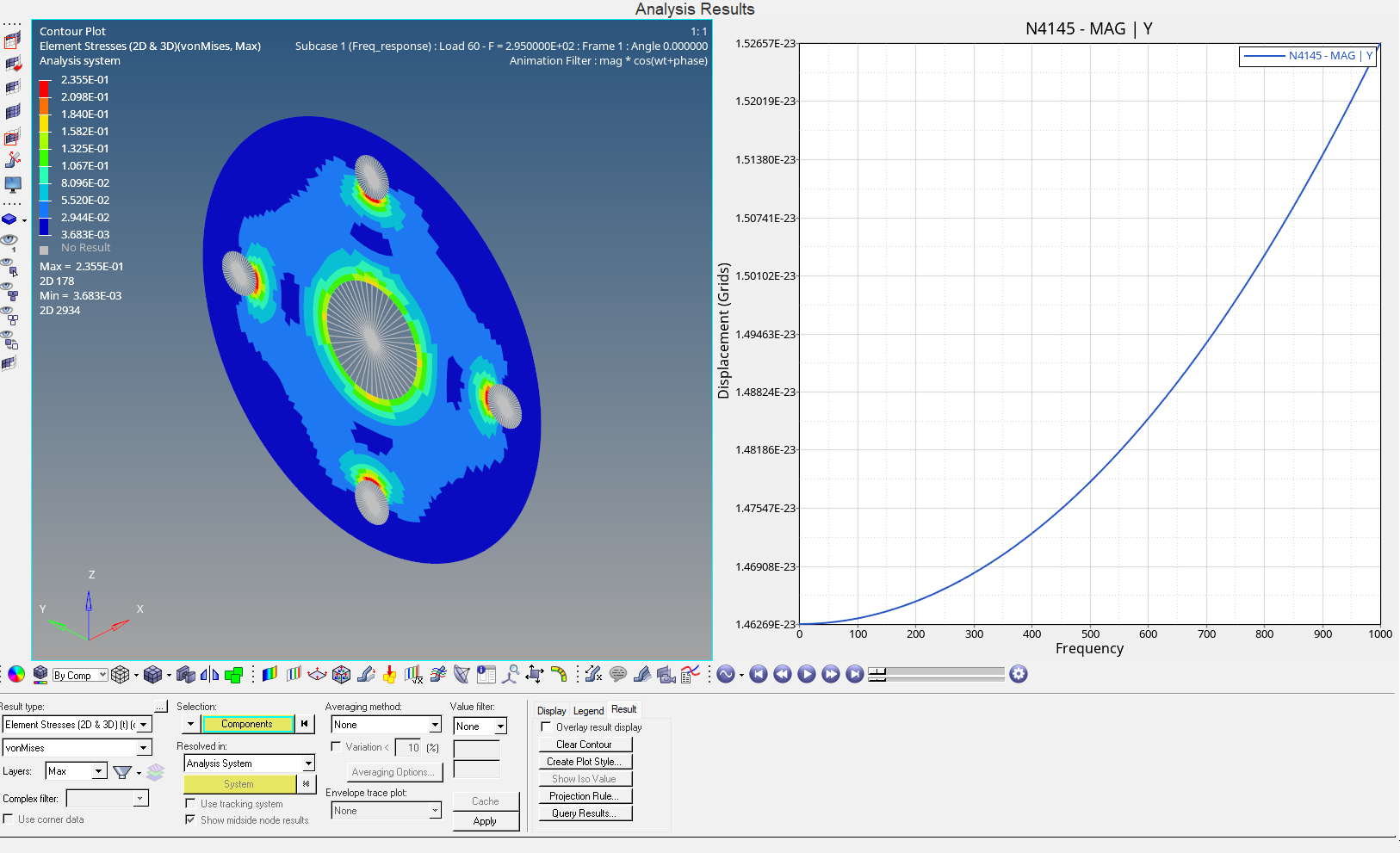The width and height of the screenshot is (1400, 853).
Task: Open animation controls gear icon
Action: (1019, 674)
